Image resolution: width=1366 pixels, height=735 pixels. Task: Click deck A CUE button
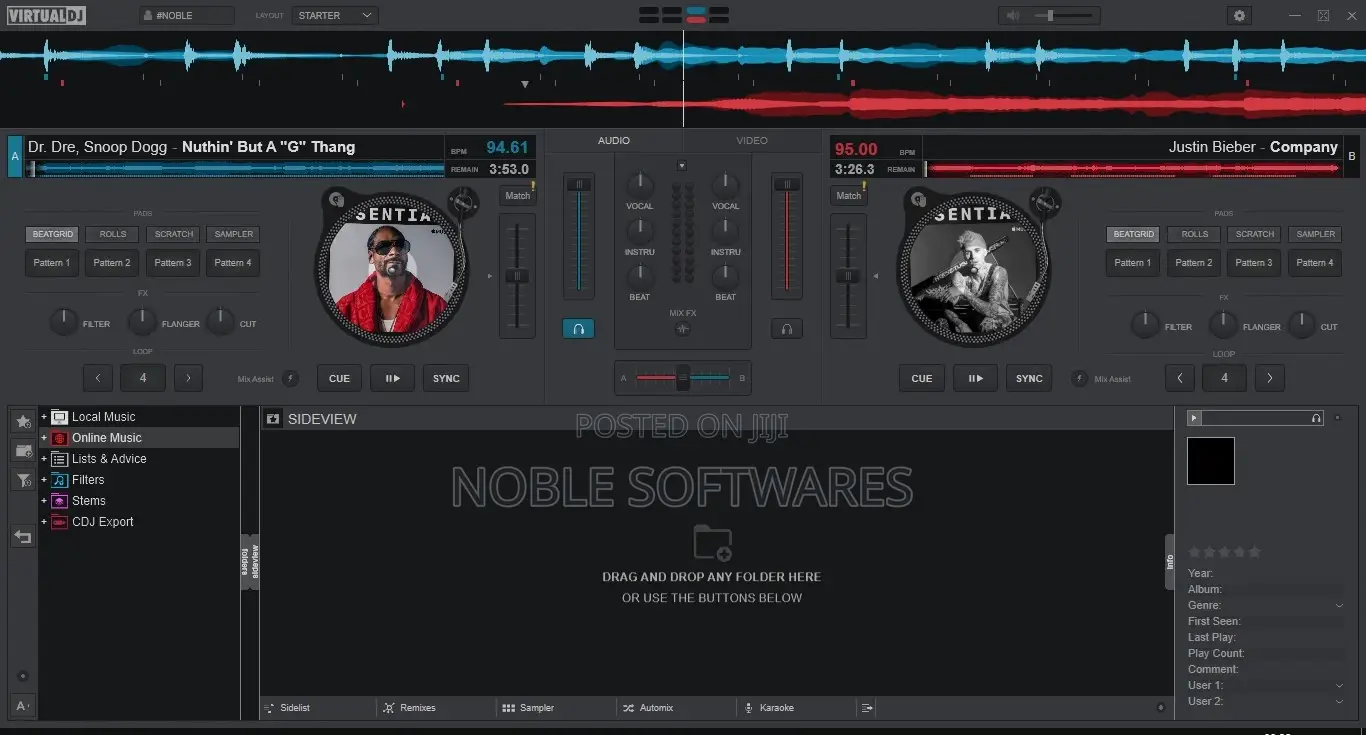tap(340, 378)
